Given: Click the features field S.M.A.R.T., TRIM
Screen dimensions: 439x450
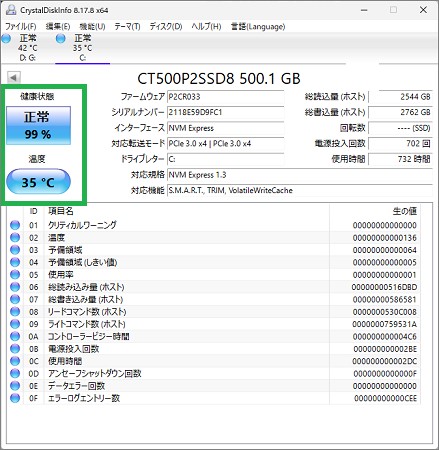Looking at the screenshot, I should tap(300, 190).
